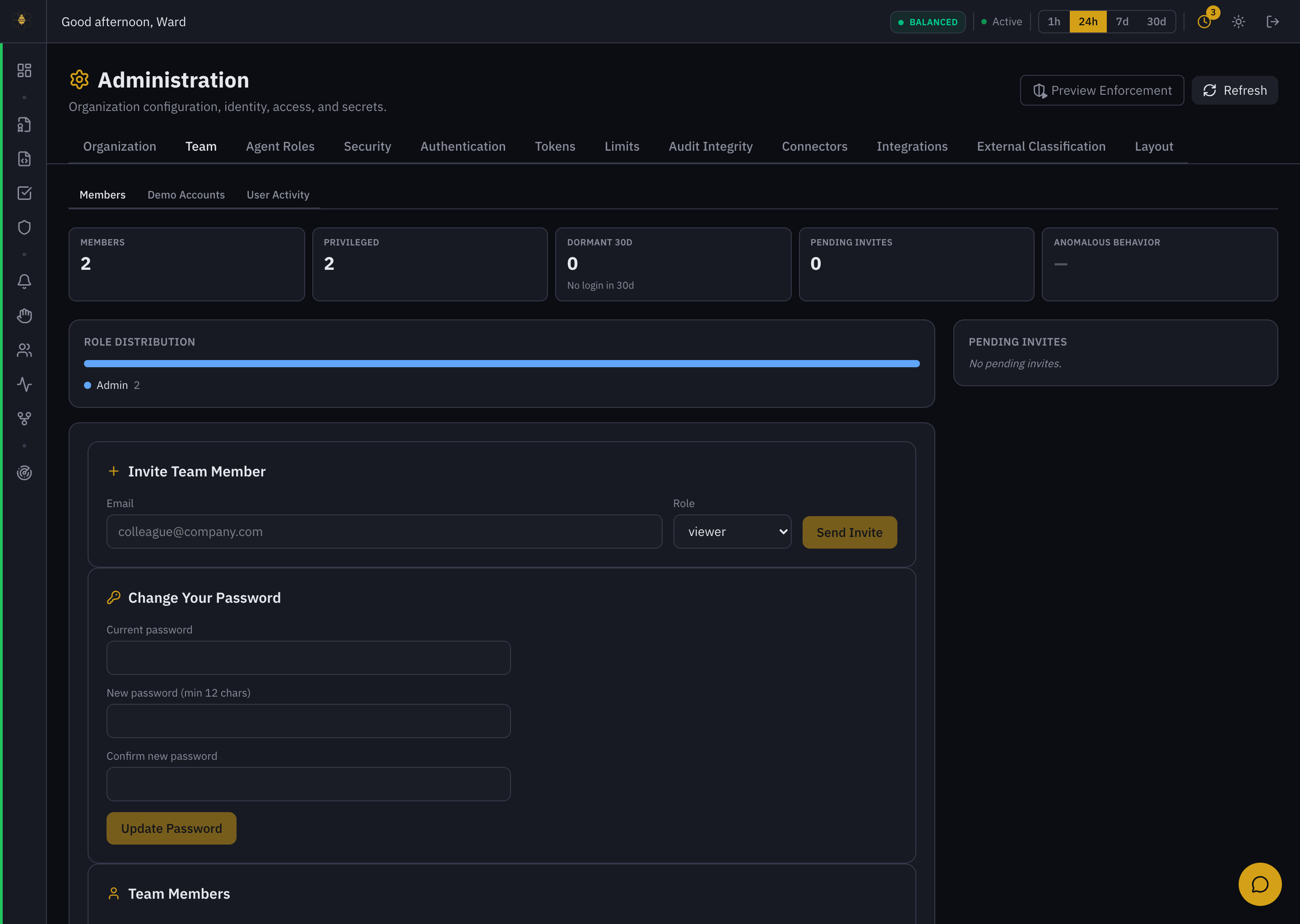Image resolution: width=1300 pixels, height=924 pixels.
Task: Select the Tokens tab
Action: pos(555,146)
